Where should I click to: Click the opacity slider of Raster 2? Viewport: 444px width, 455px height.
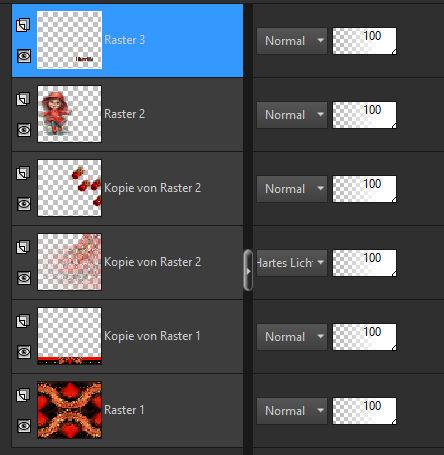coord(365,115)
